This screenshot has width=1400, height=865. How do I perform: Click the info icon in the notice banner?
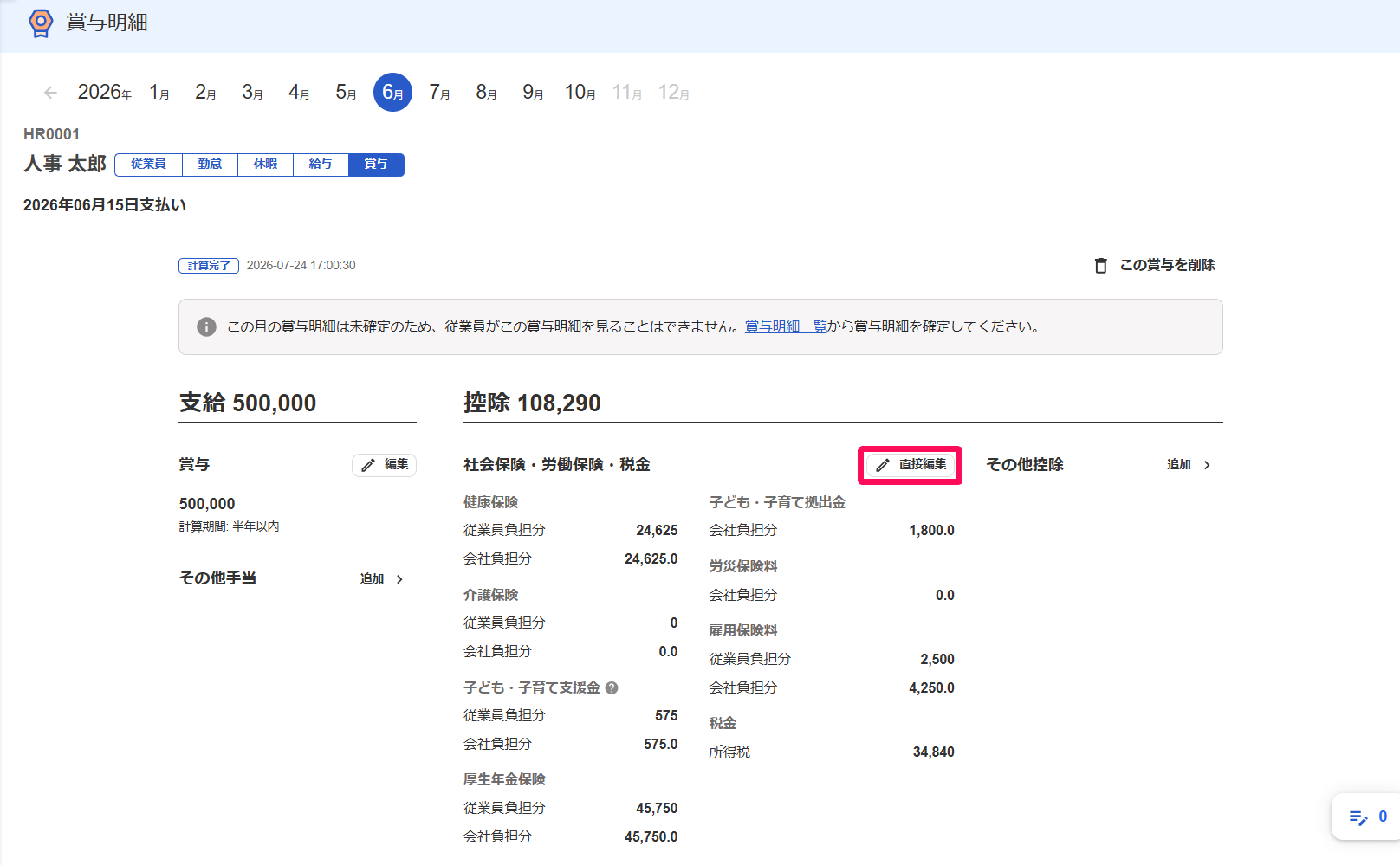point(206,326)
